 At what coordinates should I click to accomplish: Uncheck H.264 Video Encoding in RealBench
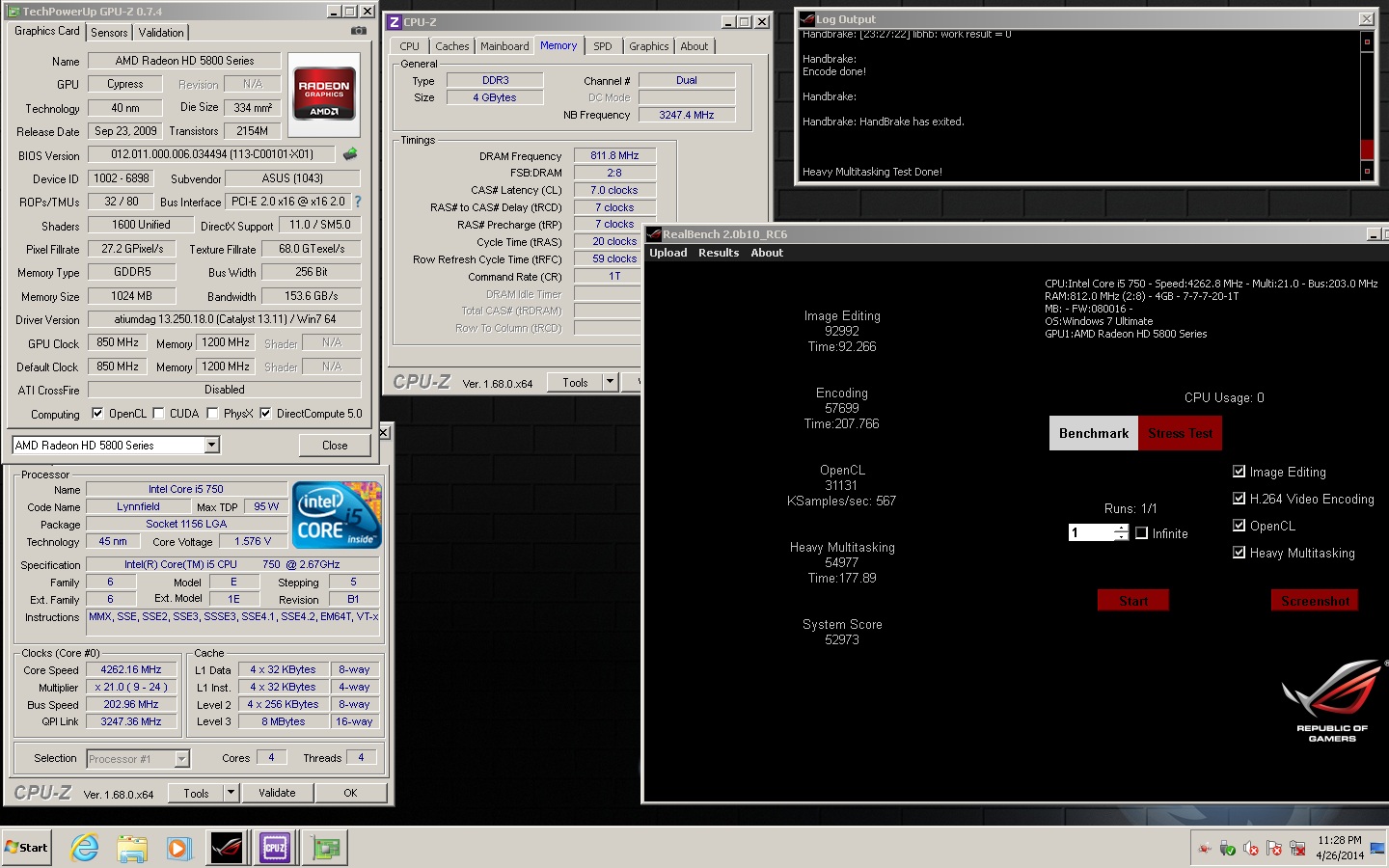click(1239, 499)
